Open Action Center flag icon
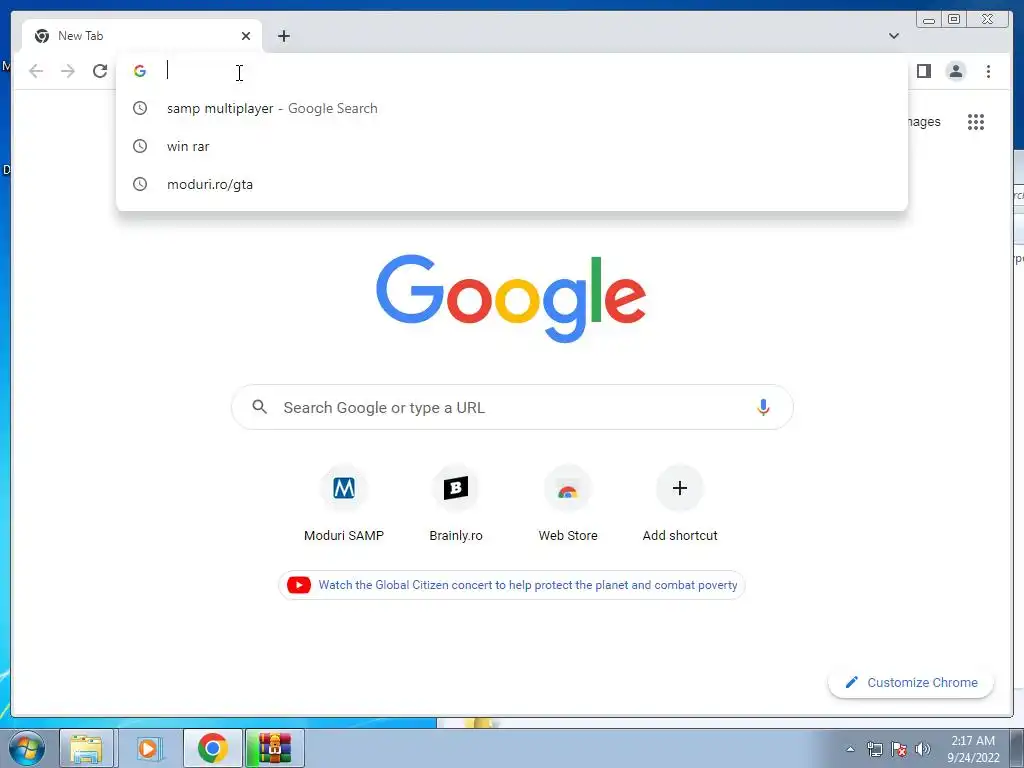 (899, 749)
